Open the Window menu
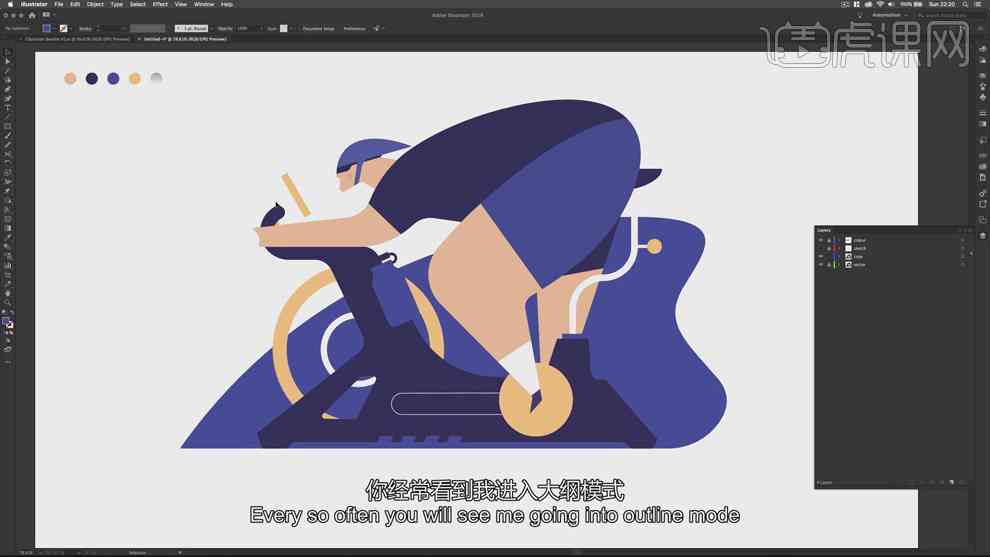Viewport: 990px width, 557px height. (x=204, y=4)
